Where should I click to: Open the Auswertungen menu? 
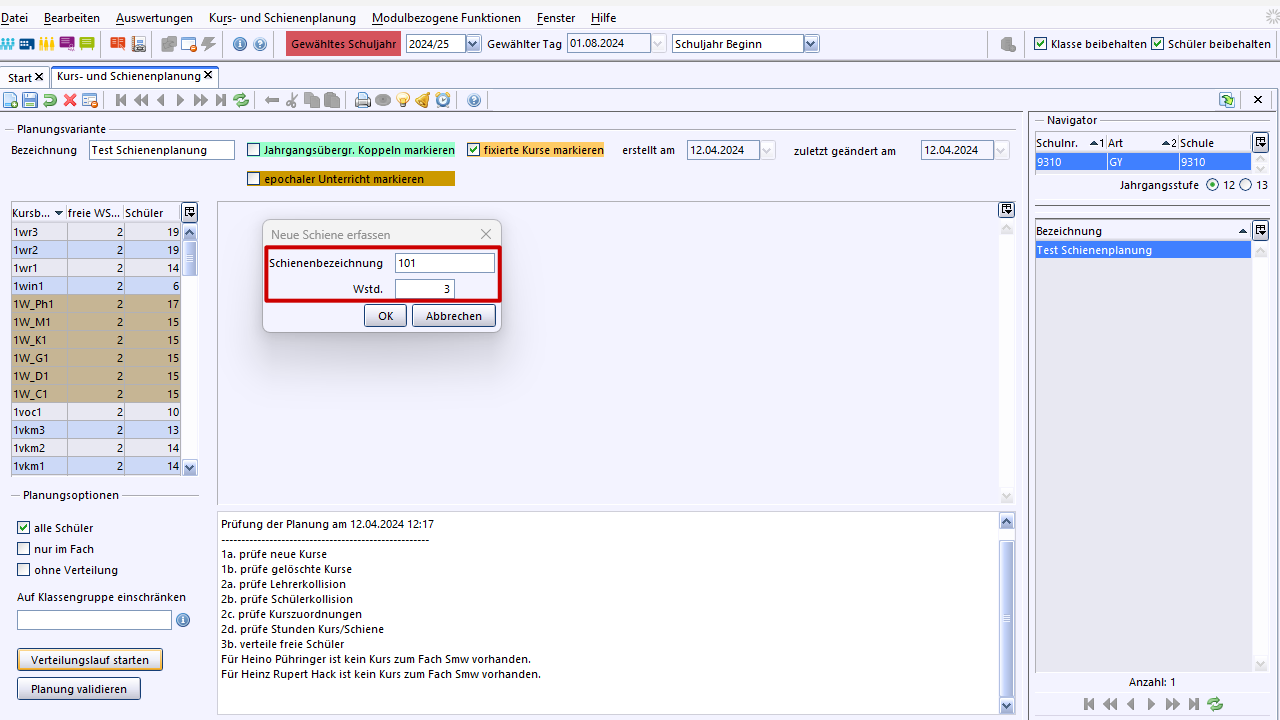pyautogui.click(x=155, y=18)
